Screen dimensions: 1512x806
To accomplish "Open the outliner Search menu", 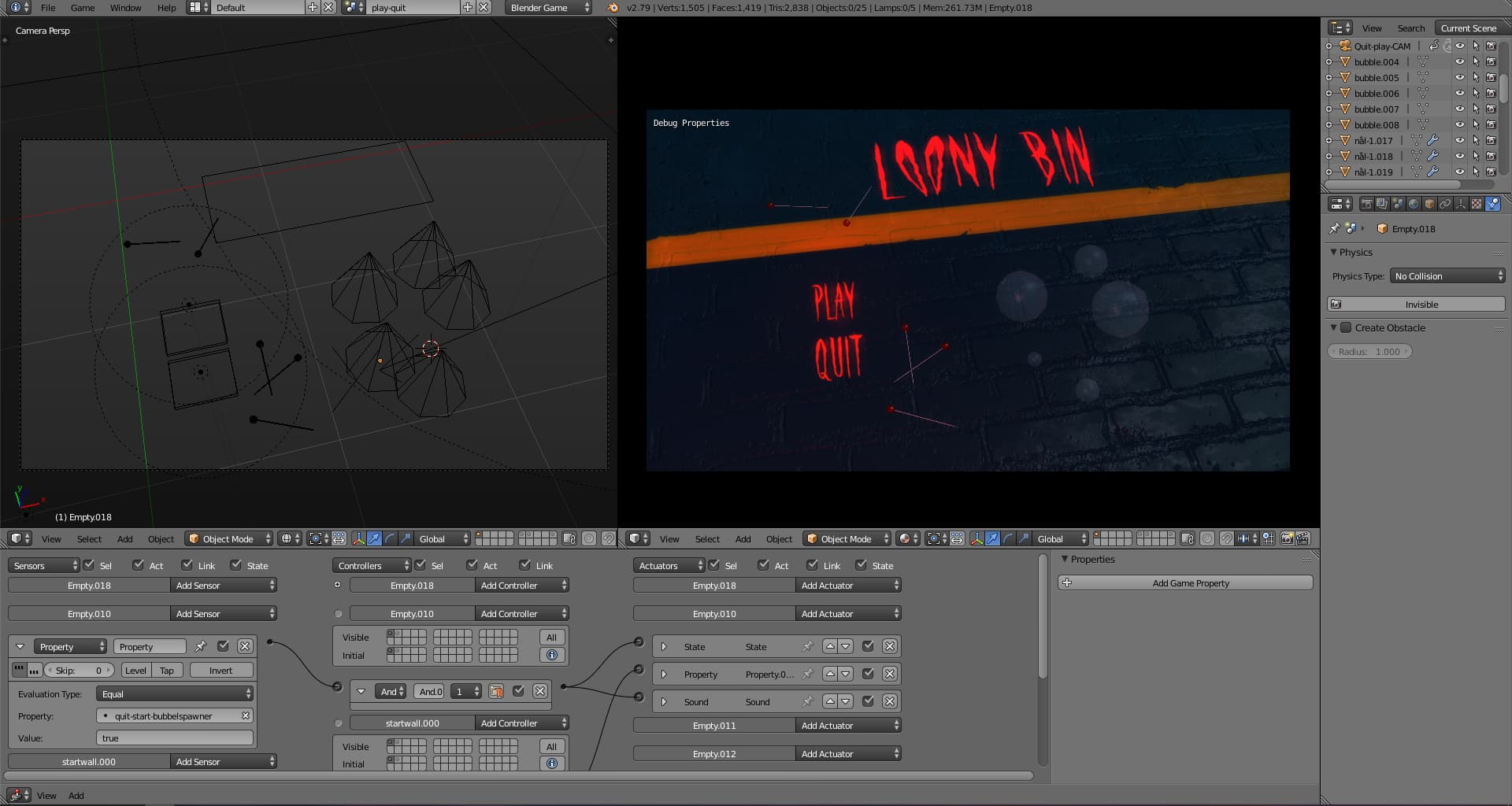I will pos(1410,28).
